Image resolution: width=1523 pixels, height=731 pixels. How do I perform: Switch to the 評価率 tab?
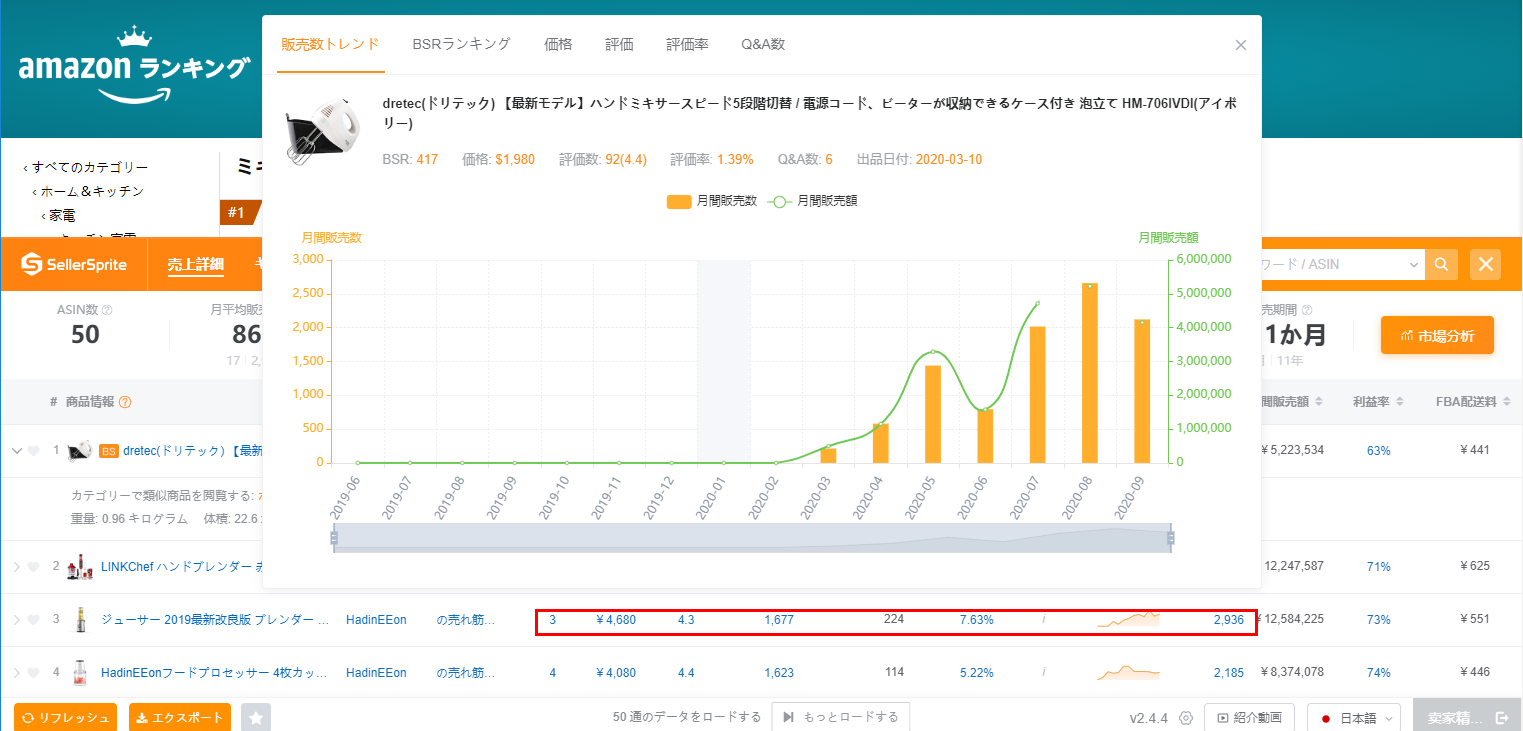[x=688, y=45]
